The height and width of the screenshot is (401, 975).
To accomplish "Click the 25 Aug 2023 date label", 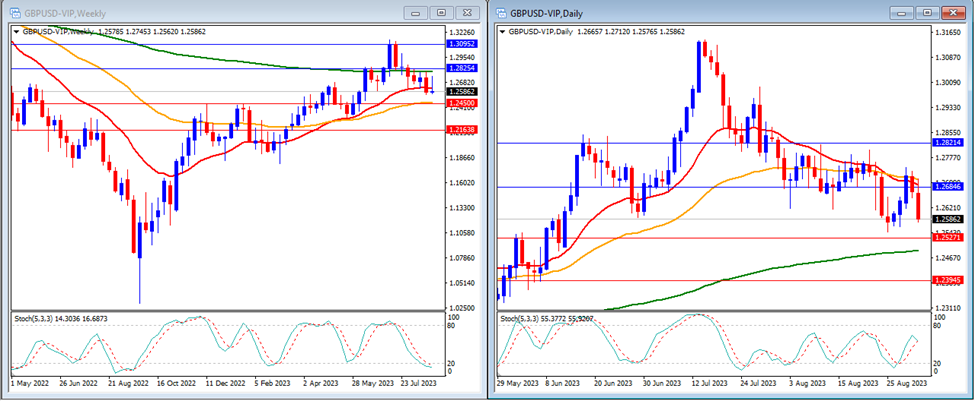I will coord(906,384).
